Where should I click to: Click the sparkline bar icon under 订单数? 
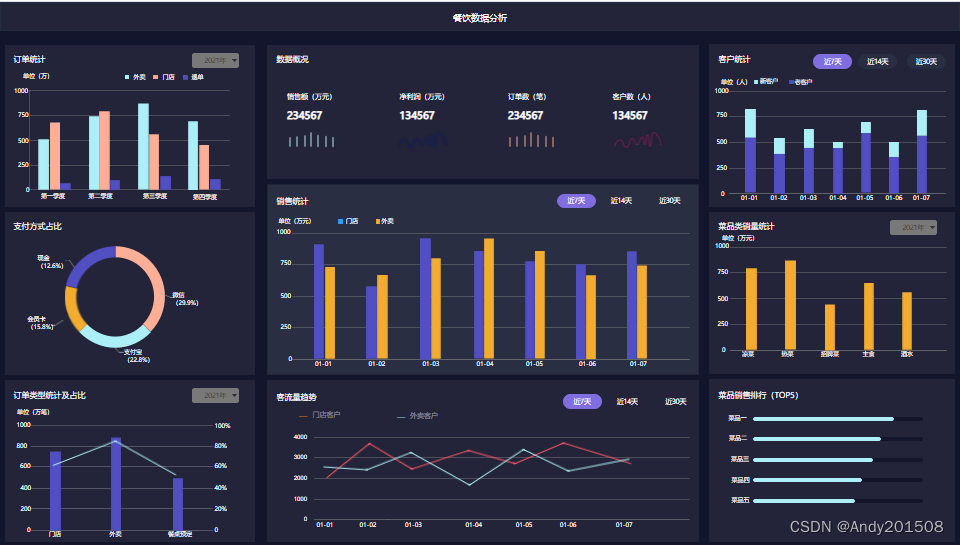coord(531,140)
